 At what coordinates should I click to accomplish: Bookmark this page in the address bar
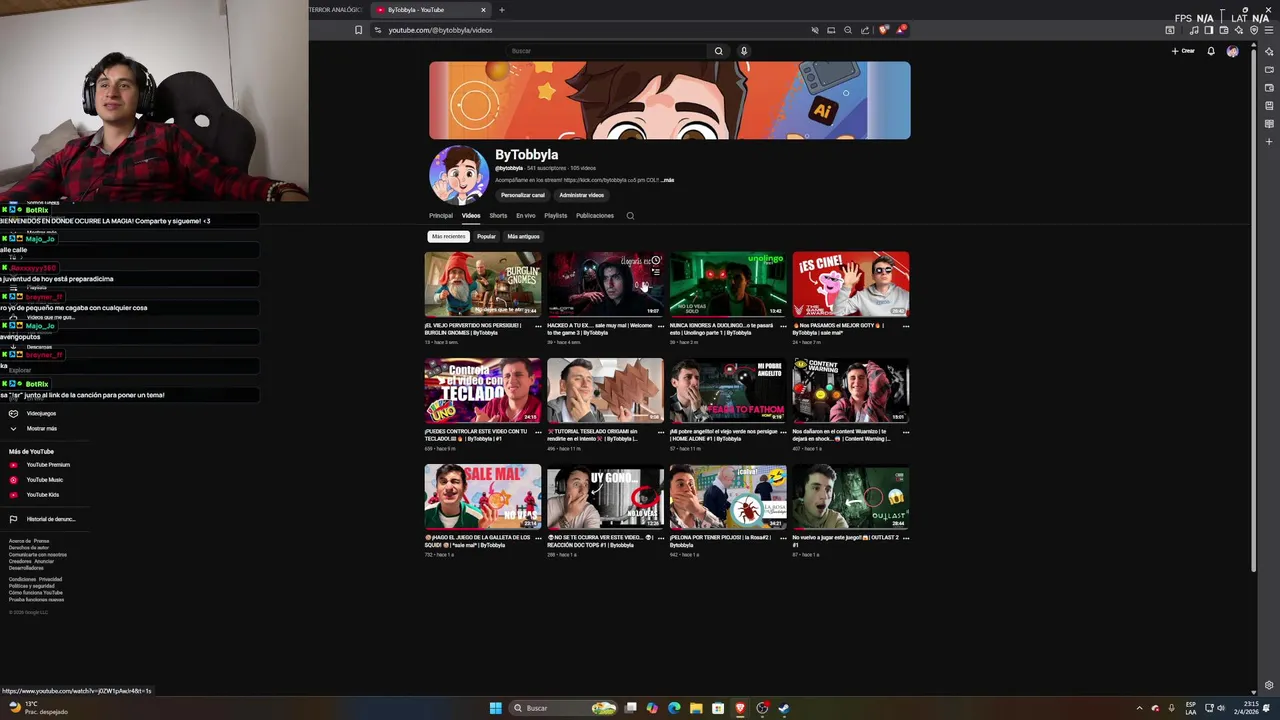click(359, 30)
